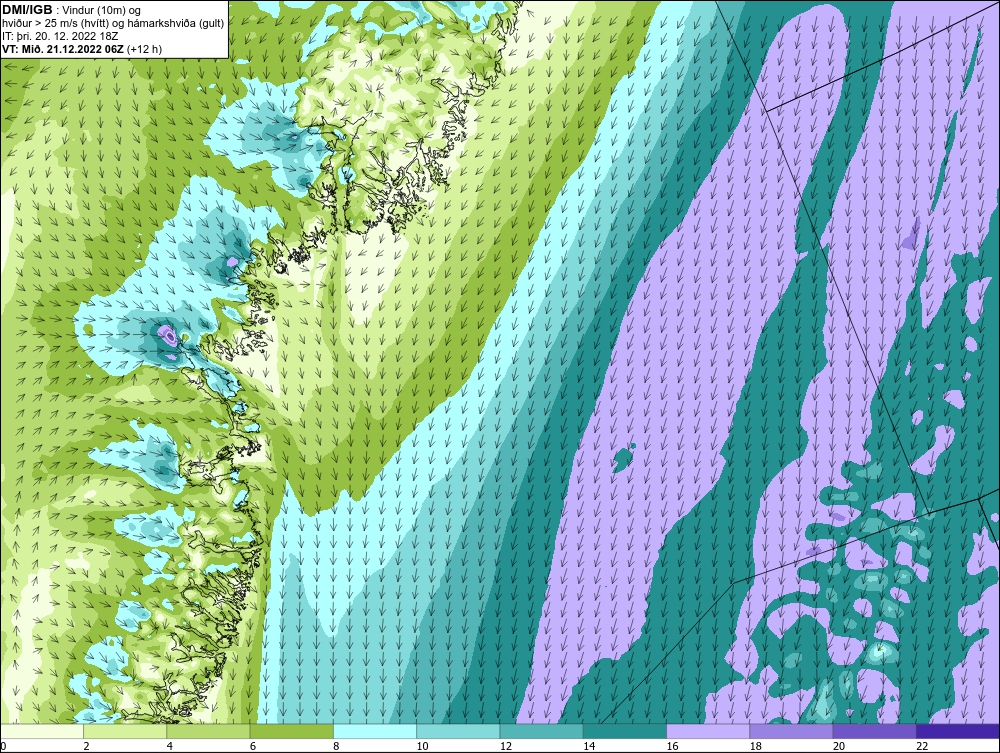Click the '18' label on the wind scale
This screenshot has width=1000, height=753.
click(x=755, y=747)
